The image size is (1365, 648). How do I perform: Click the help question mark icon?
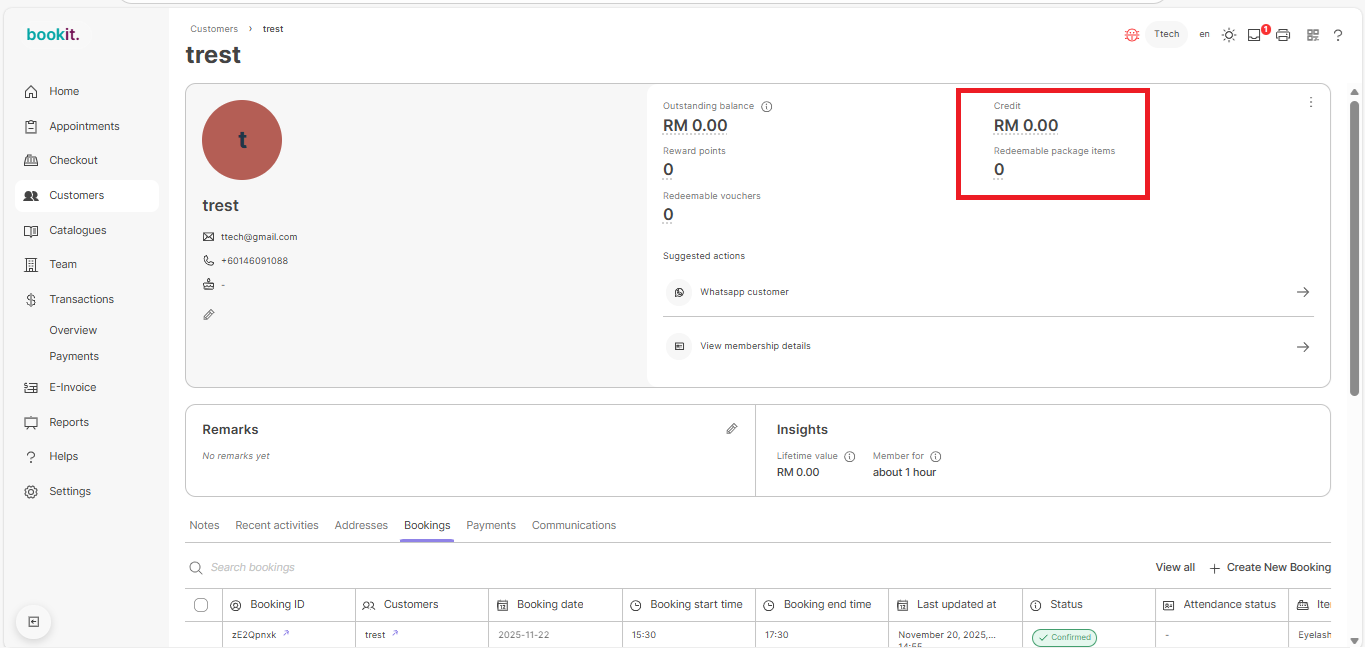click(1338, 35)
